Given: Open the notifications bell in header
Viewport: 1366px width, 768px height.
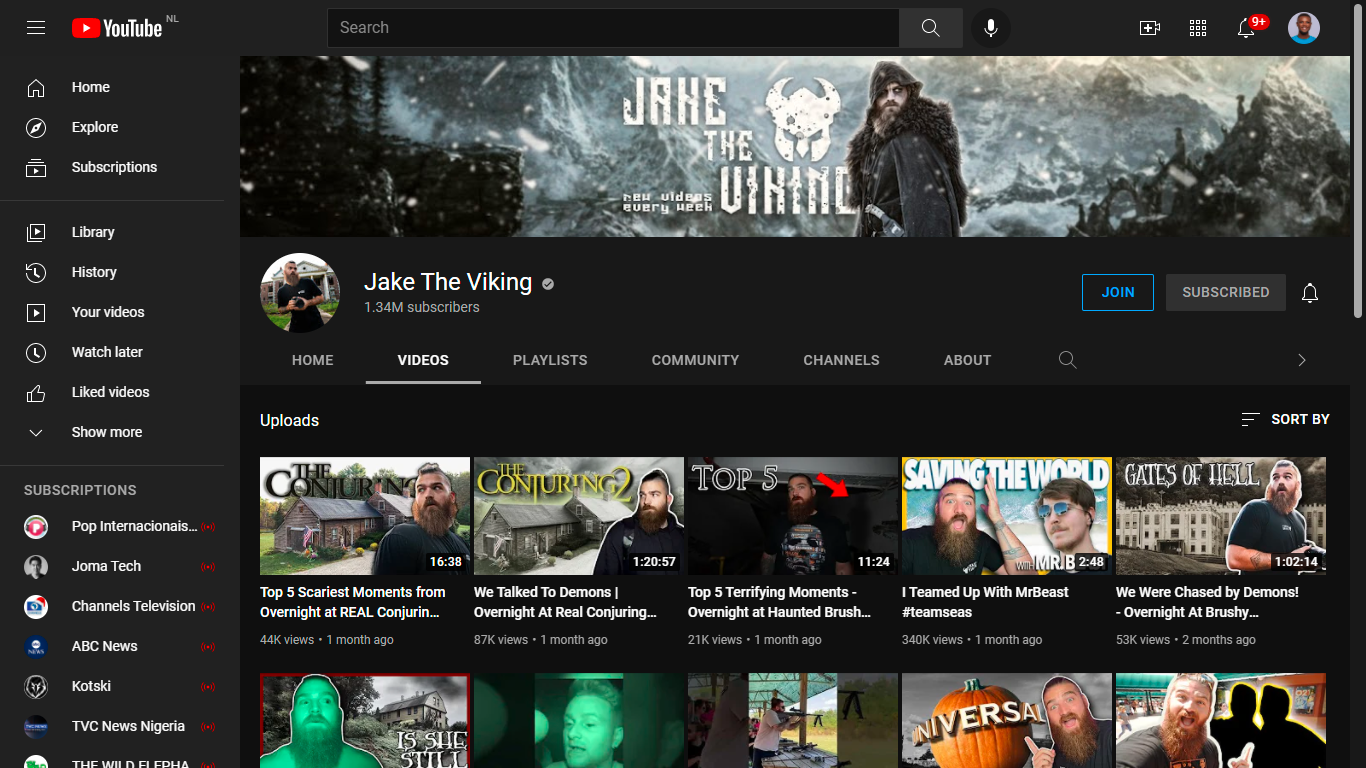Looking at the screenshot, I should (1246, 28).
